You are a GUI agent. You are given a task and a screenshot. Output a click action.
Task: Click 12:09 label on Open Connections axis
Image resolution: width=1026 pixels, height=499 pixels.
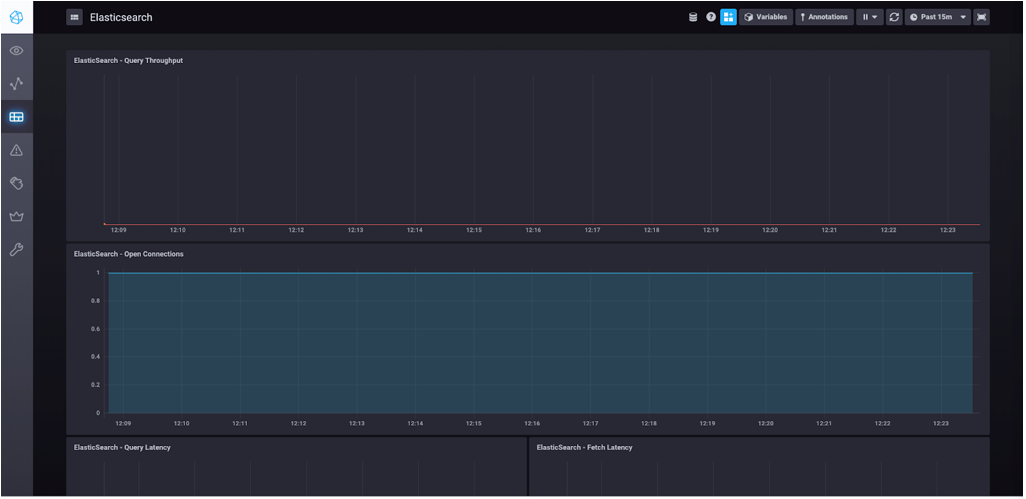(x=123, y=423)
